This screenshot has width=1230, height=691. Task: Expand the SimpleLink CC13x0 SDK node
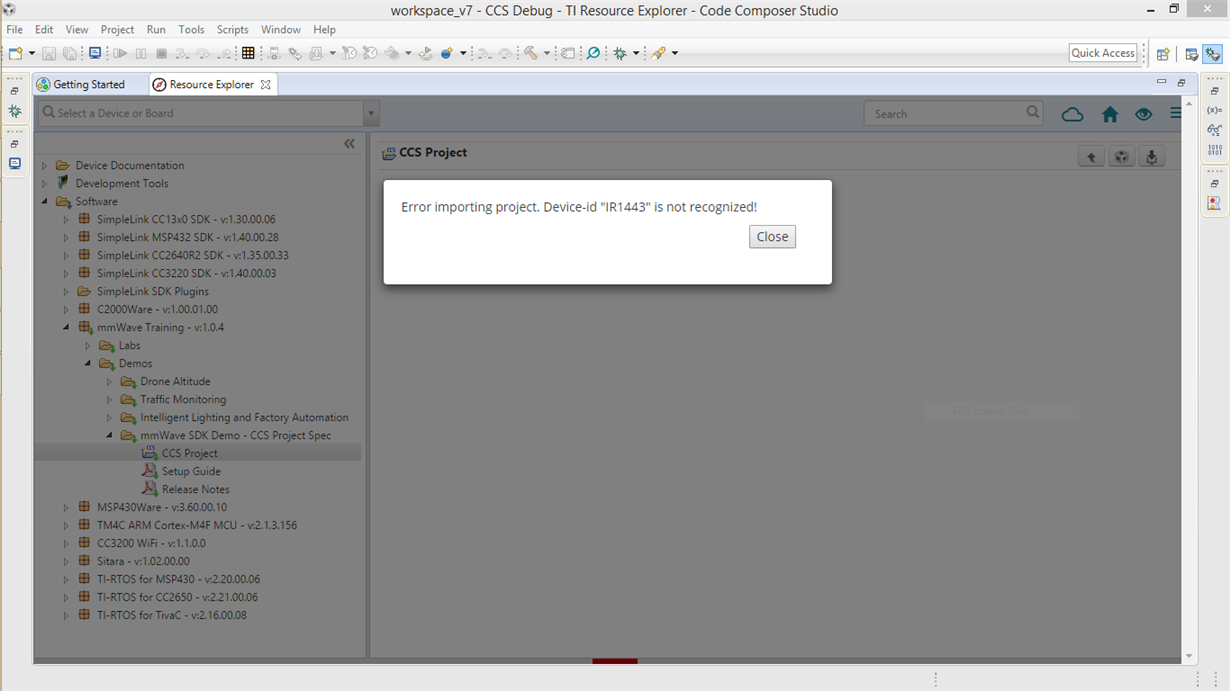coord(66,220)
